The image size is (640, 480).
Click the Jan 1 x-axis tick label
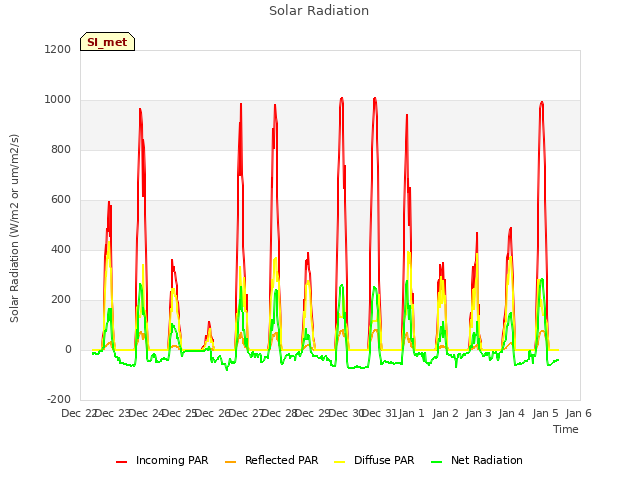click(411, 413)
